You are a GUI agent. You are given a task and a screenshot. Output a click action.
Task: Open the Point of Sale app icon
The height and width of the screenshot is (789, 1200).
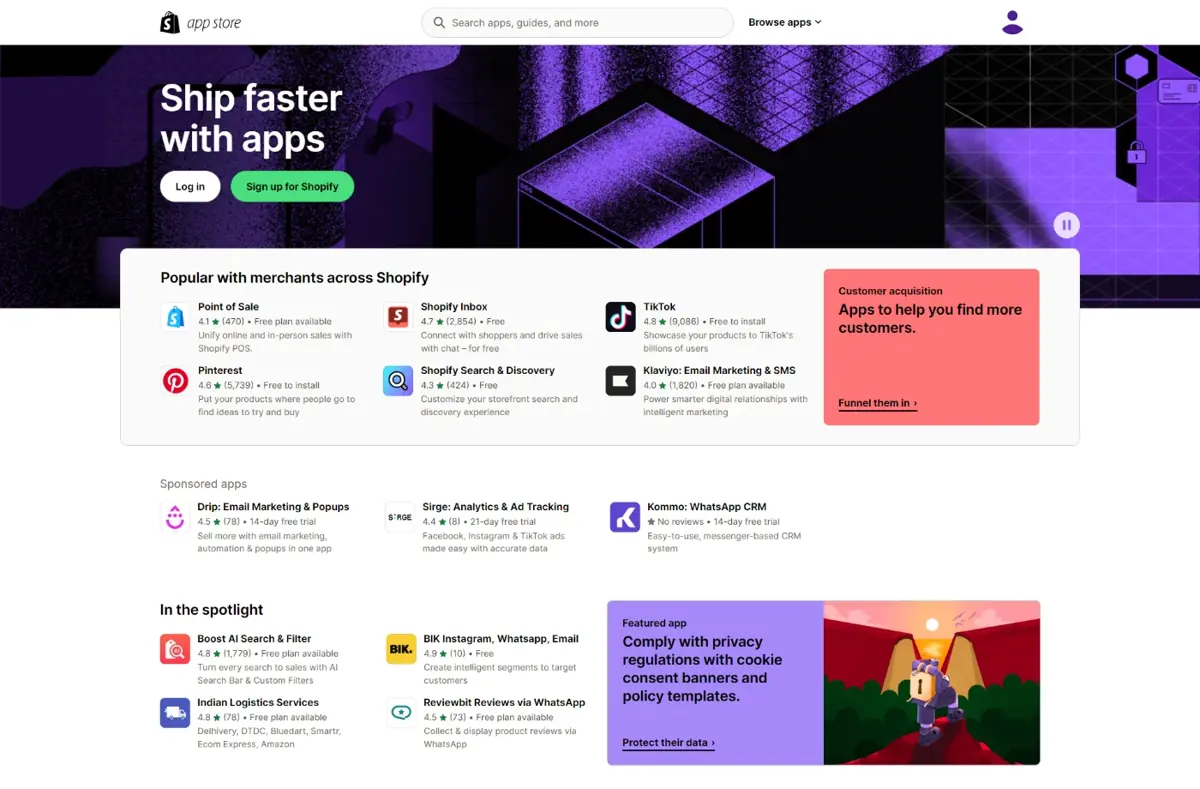[175, 317]
